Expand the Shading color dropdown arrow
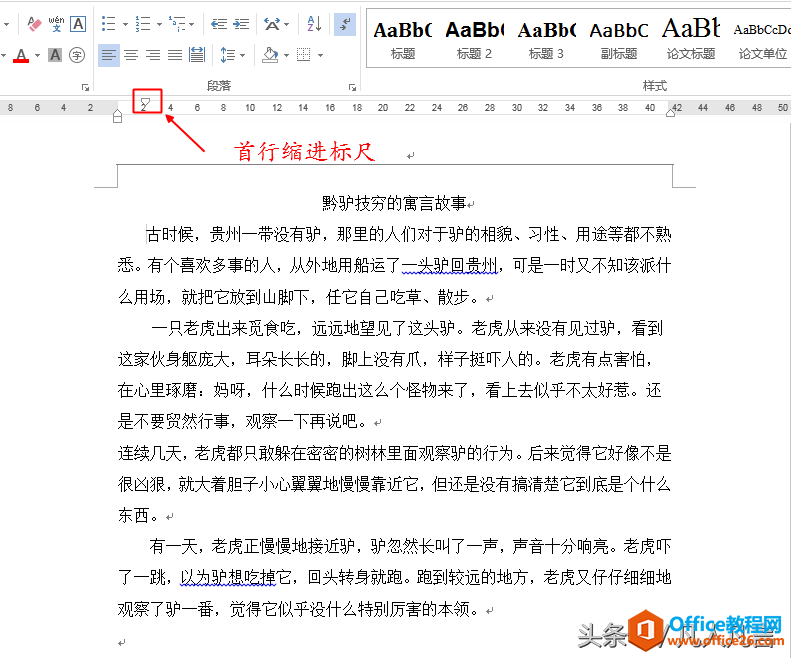The width and height of the screenshot is (791, 658). [286, 56]
